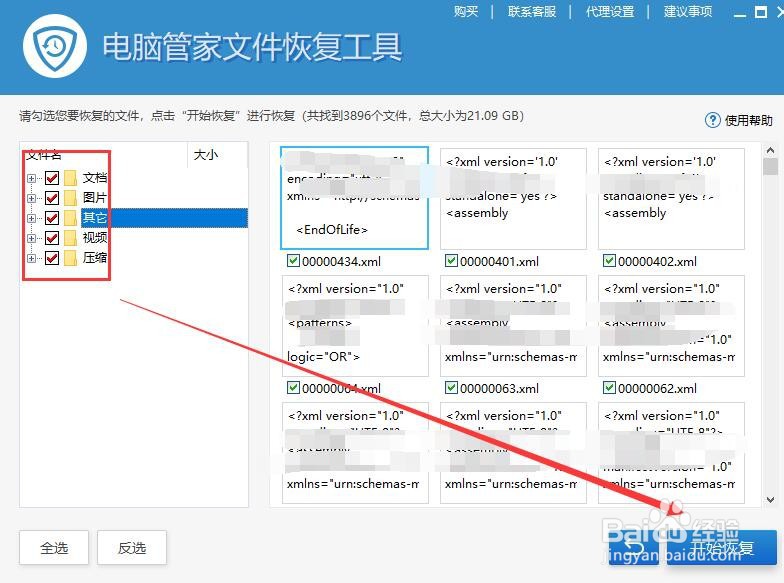
Task: Click the 图片 folder icon
Action: pyautogui.click(x=71, y=198)
